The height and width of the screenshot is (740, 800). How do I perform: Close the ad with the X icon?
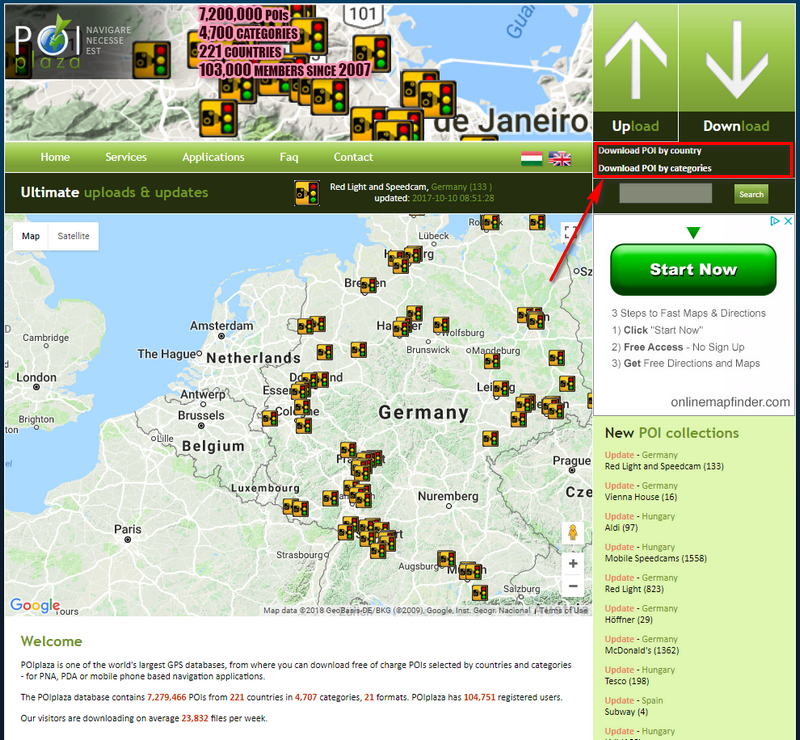(788, 221)
